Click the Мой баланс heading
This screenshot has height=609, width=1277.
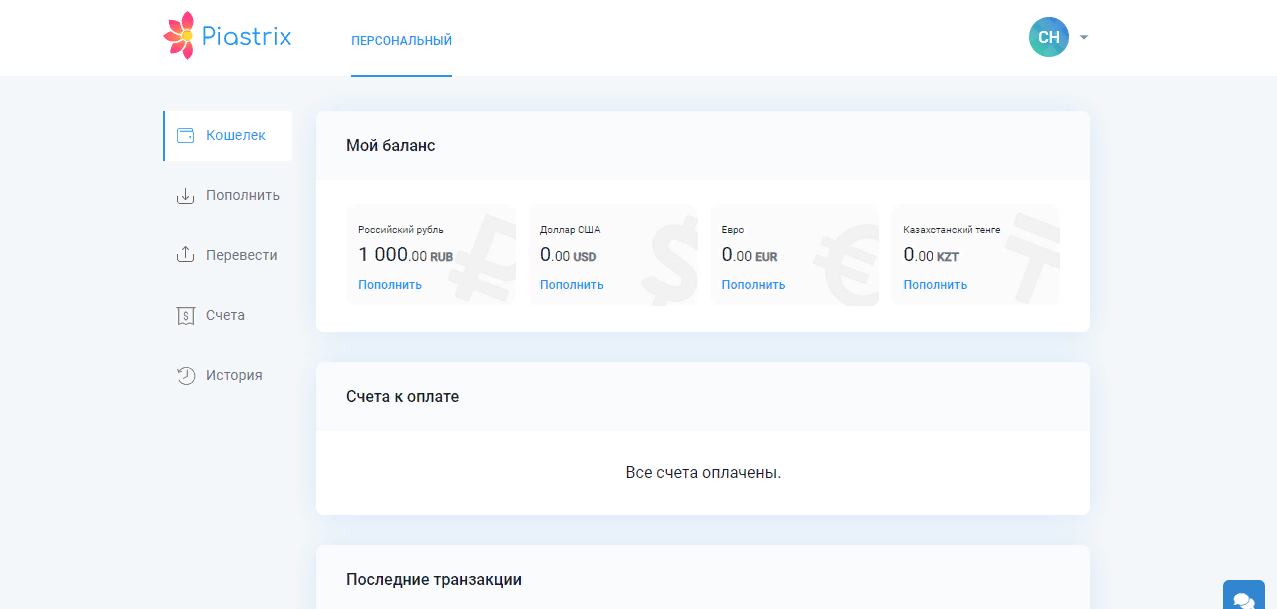(391, 146)
